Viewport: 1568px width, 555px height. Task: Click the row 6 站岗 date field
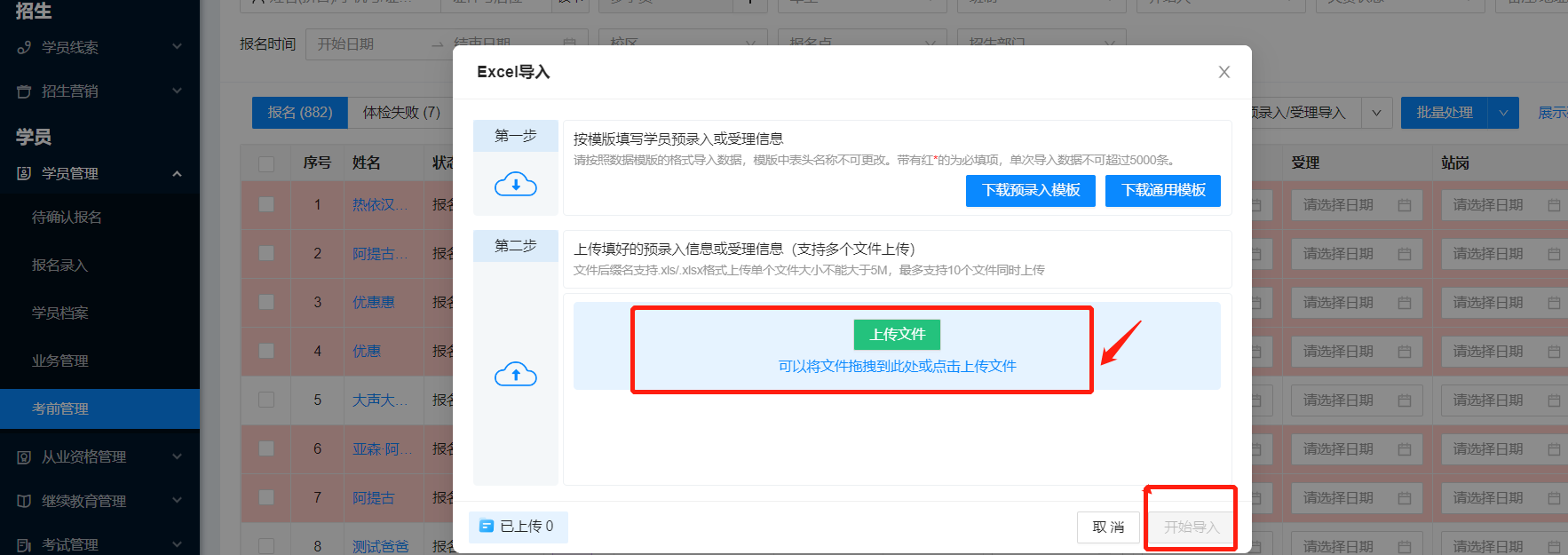pyautogui.click(x=1505, y=449)
